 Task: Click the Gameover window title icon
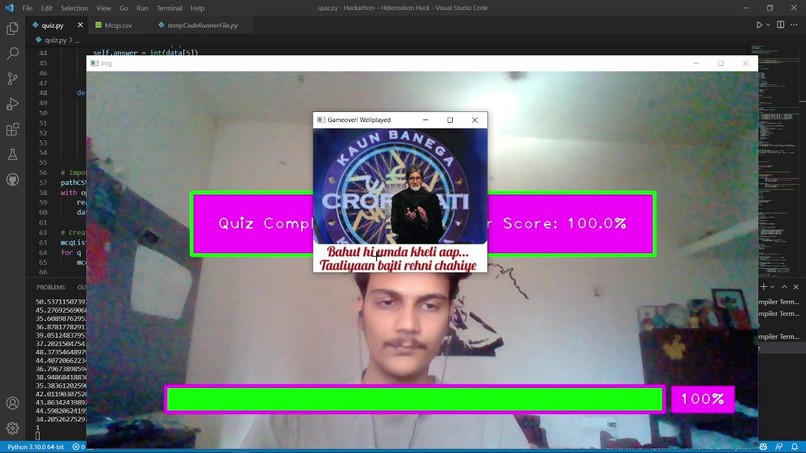pyautogui.click(x=321, y=120)
